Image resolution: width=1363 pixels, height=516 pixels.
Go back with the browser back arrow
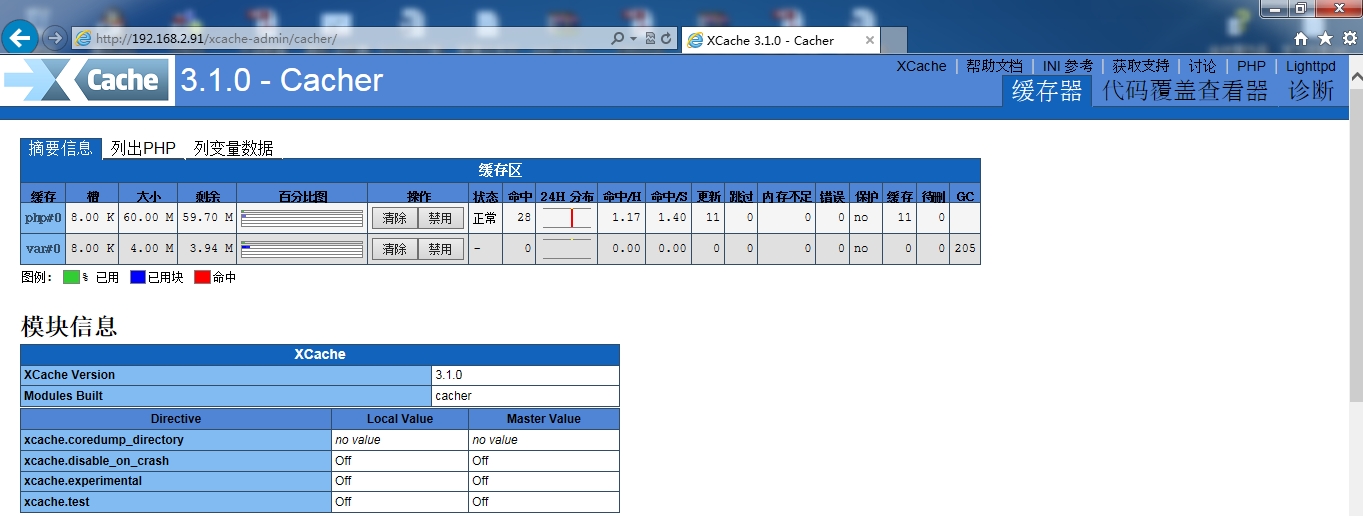[20, 38]
